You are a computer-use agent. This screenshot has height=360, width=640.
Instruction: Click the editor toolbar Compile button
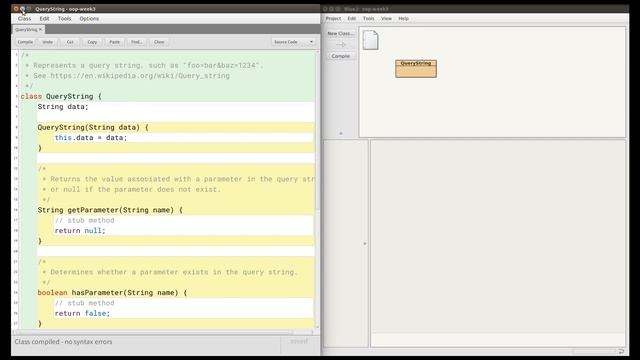click(x=25, y=42)
